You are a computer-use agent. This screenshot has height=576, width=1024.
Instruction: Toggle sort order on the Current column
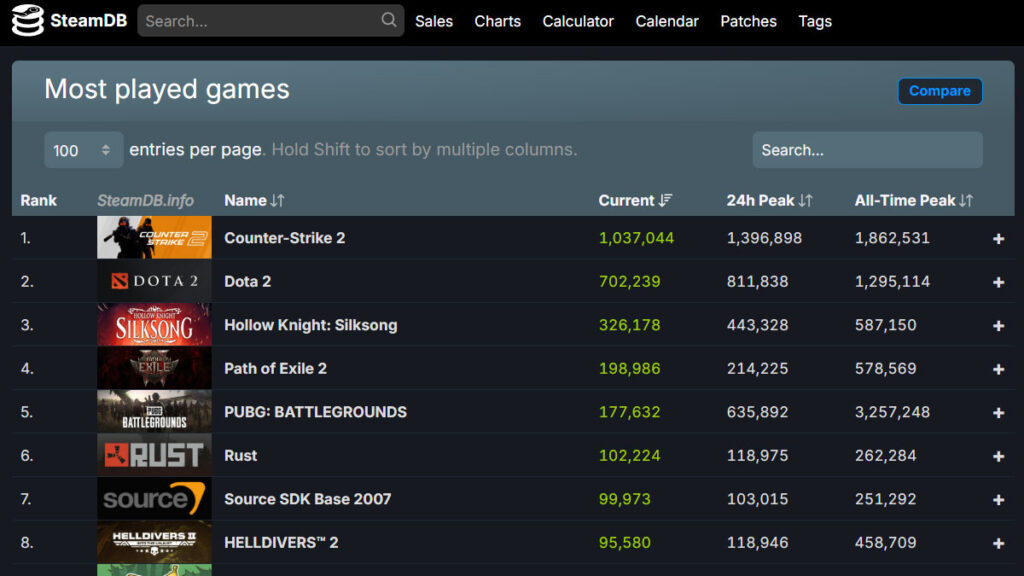click(x=634, y=200)
